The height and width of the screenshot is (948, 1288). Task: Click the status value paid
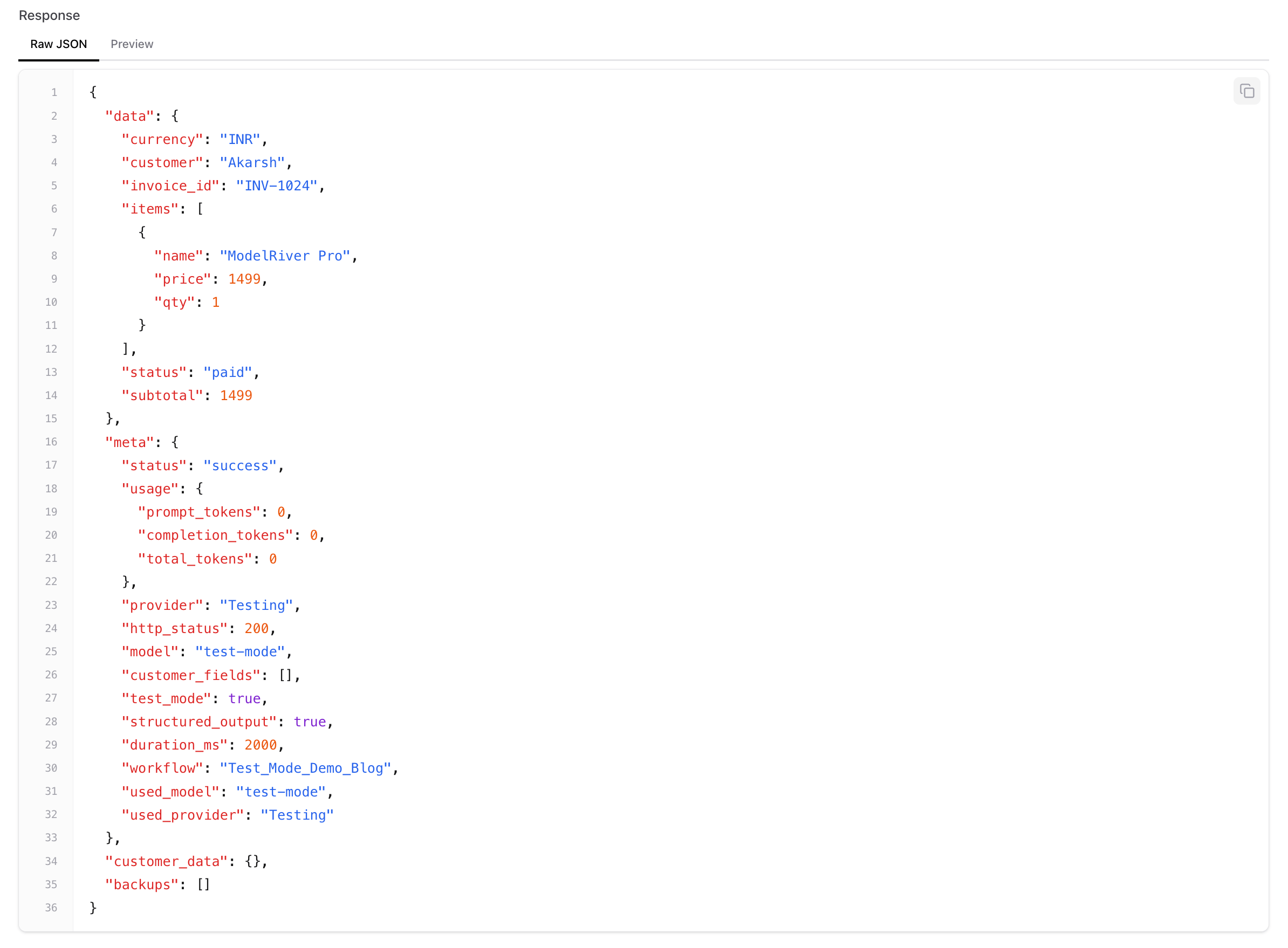pyautogui.click(x=229, y=372)
